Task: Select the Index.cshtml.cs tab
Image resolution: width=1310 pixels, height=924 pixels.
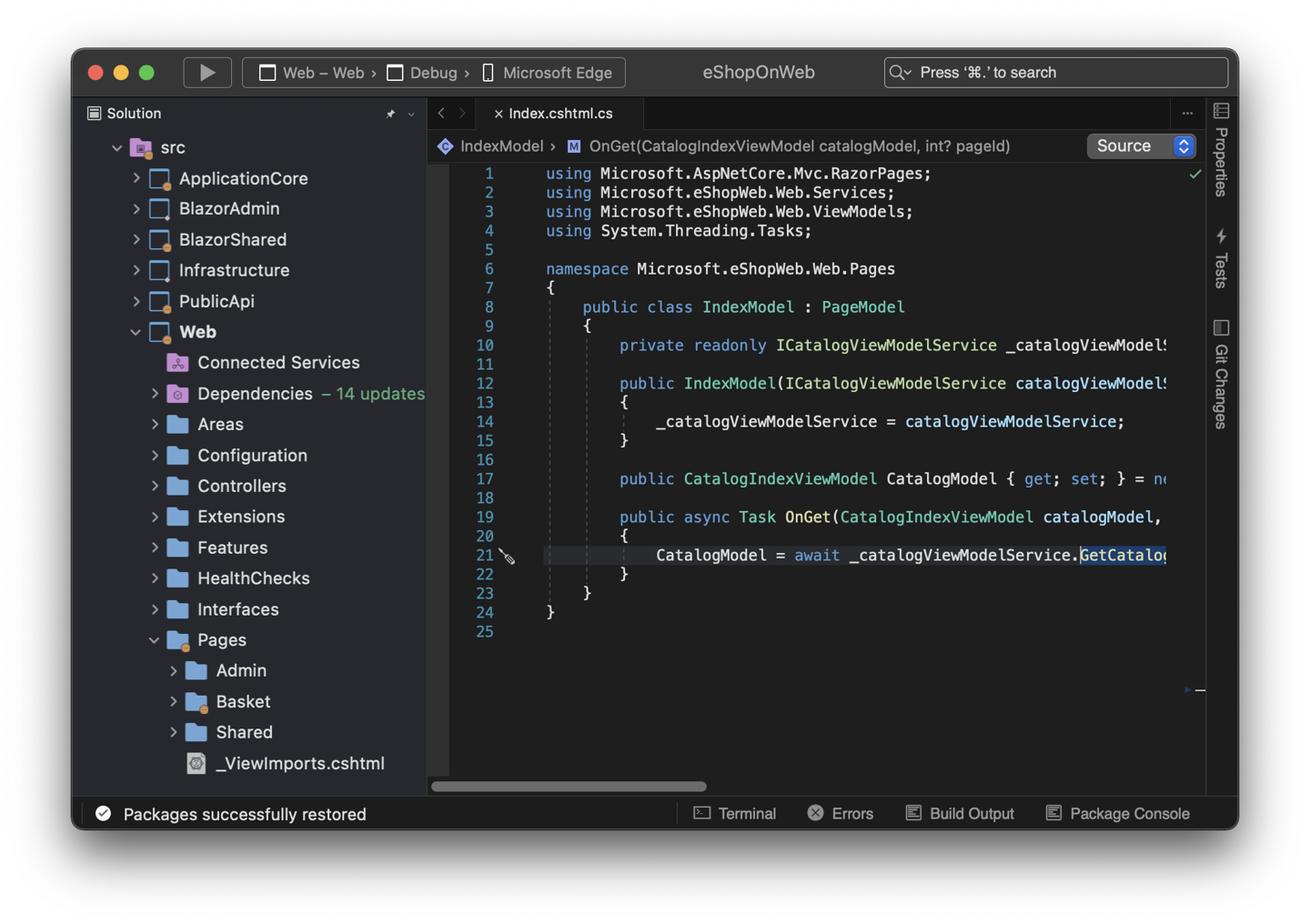Action: tap(559, 114)
